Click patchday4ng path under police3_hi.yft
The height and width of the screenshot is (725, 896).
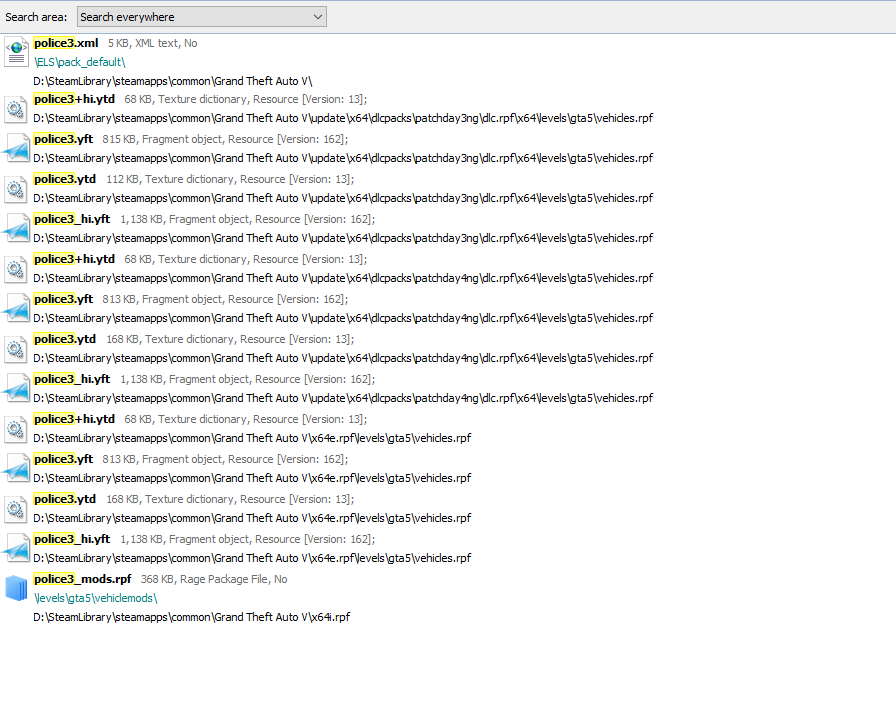tap(343, 398)
